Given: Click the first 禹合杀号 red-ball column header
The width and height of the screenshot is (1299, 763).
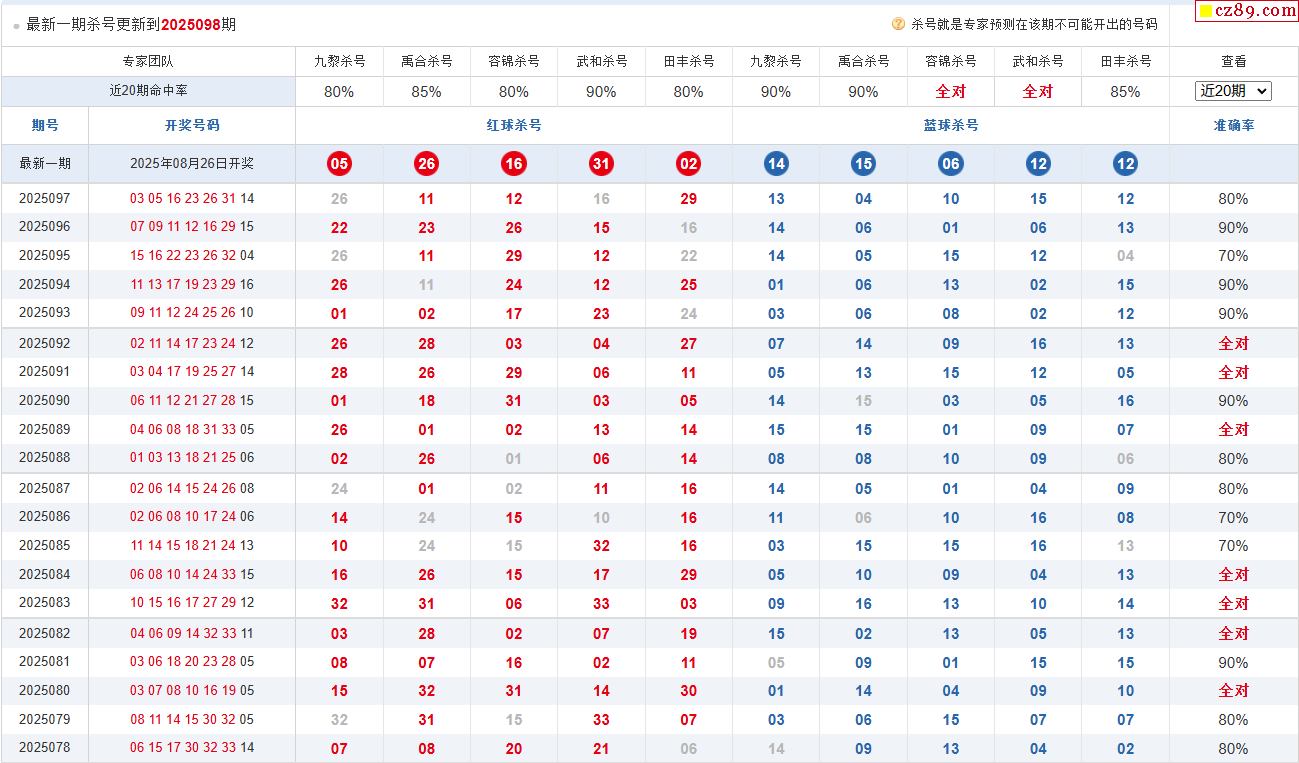Looking at the screenshot, I should 427,61.
